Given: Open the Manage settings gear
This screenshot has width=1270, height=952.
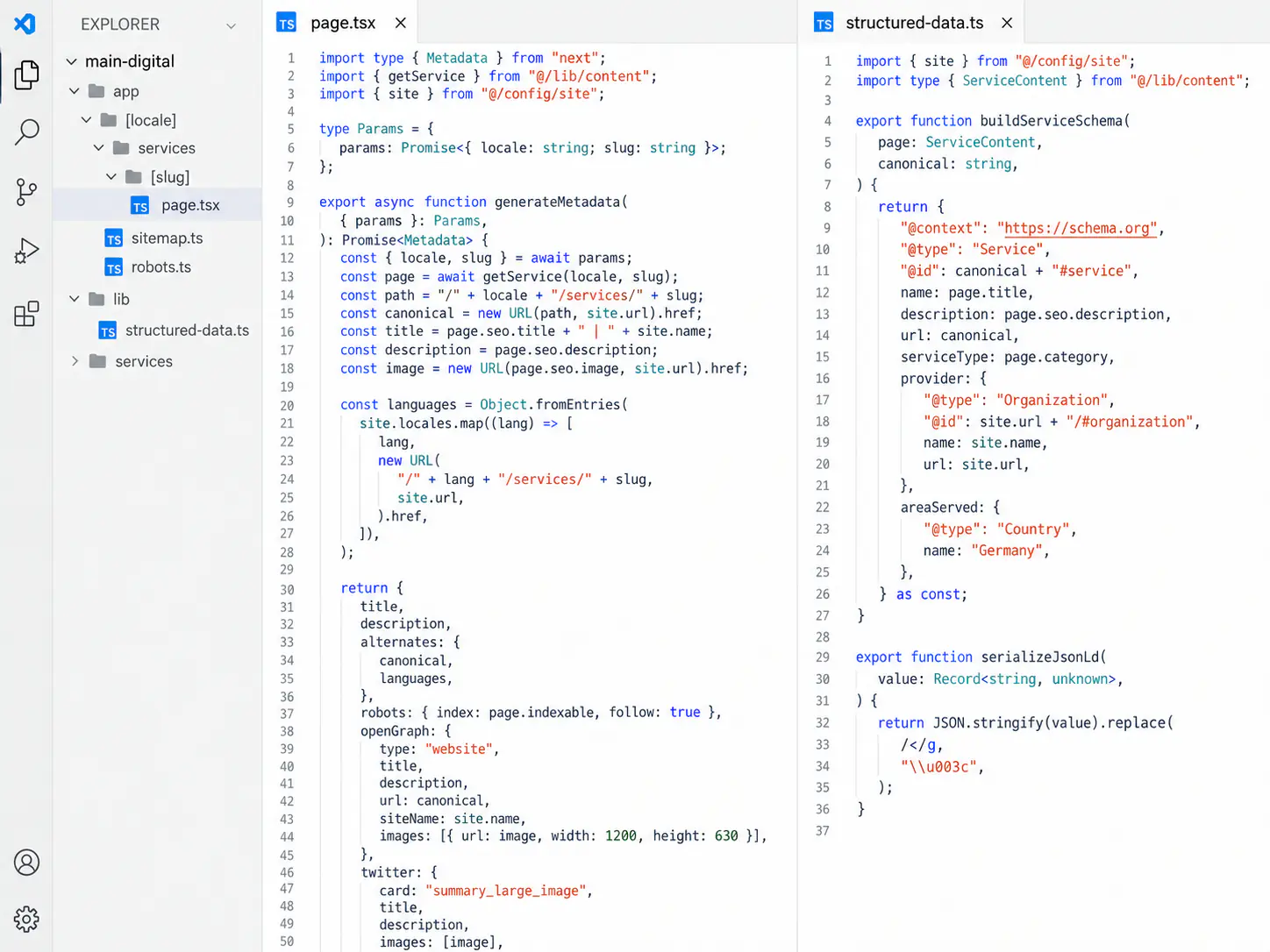Looking at the screenshot, I should (26, 919).
